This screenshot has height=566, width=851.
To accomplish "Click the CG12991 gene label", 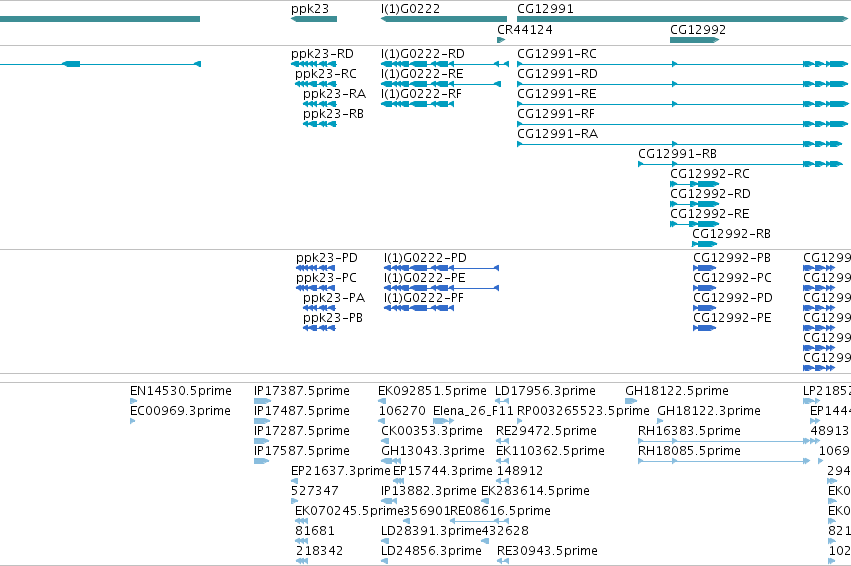I will (x=545, y=9).
